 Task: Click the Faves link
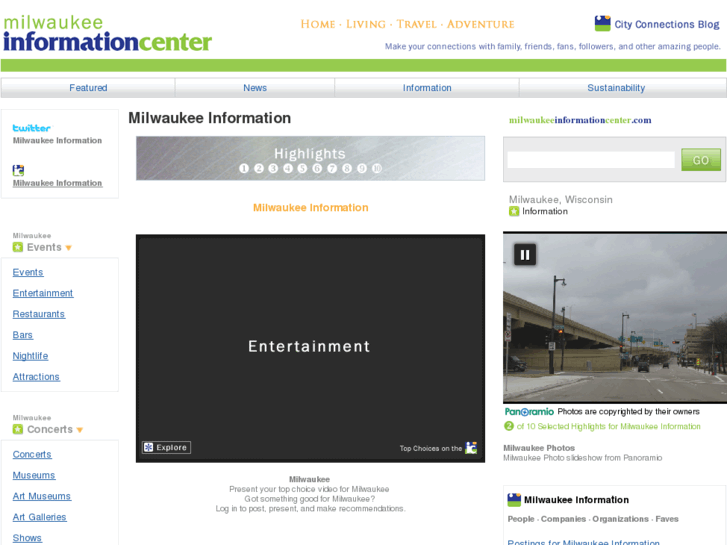tap(667, 519)
